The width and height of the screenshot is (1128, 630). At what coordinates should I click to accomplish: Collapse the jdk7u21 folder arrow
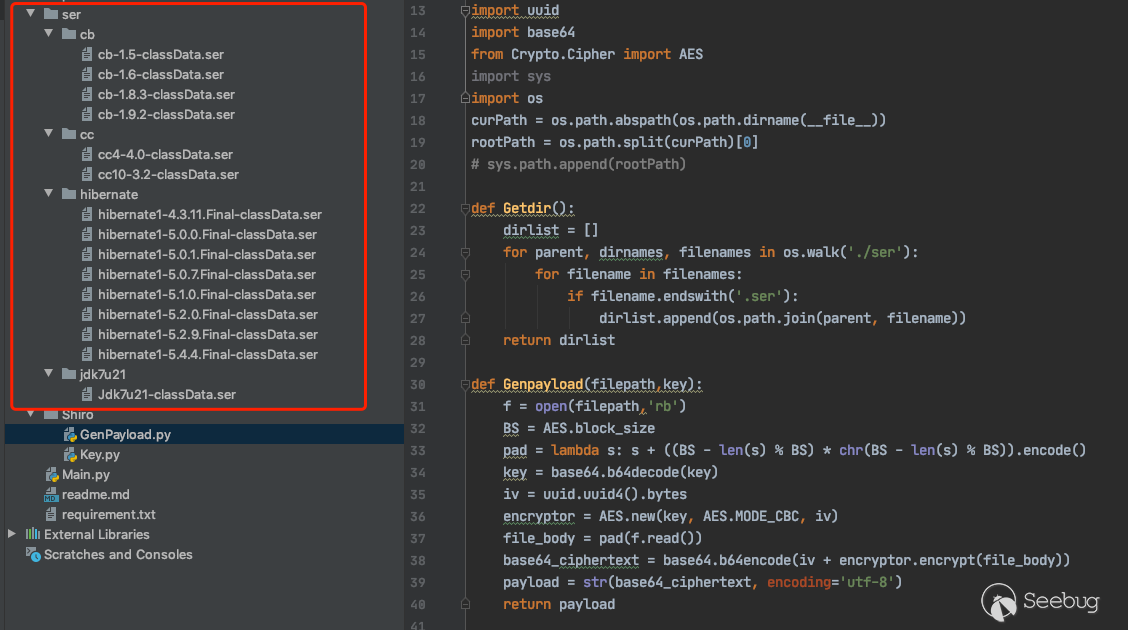[x=48, y=374]
